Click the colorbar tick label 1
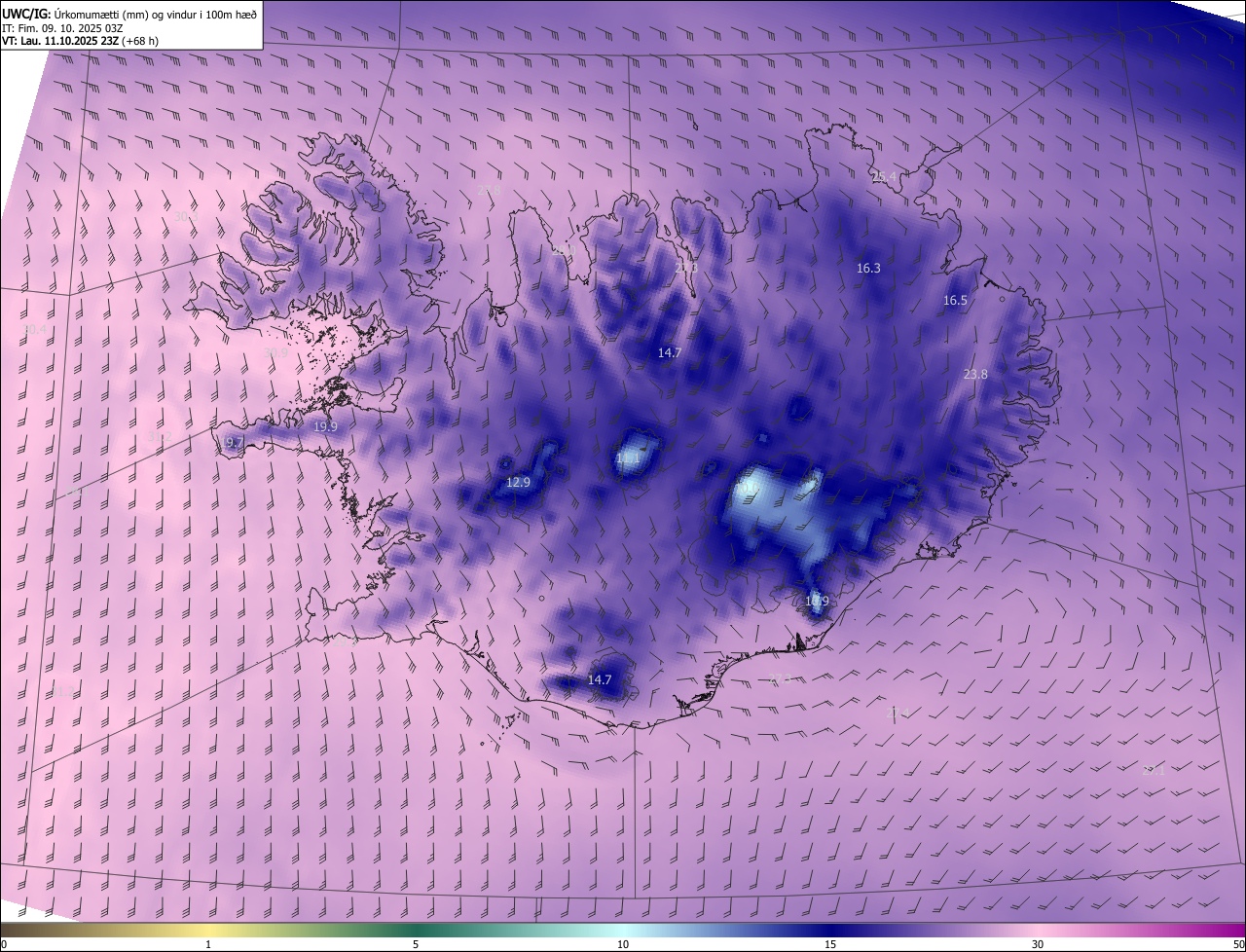The width and height of the screenshot is (1246, 952). [208, 944]
